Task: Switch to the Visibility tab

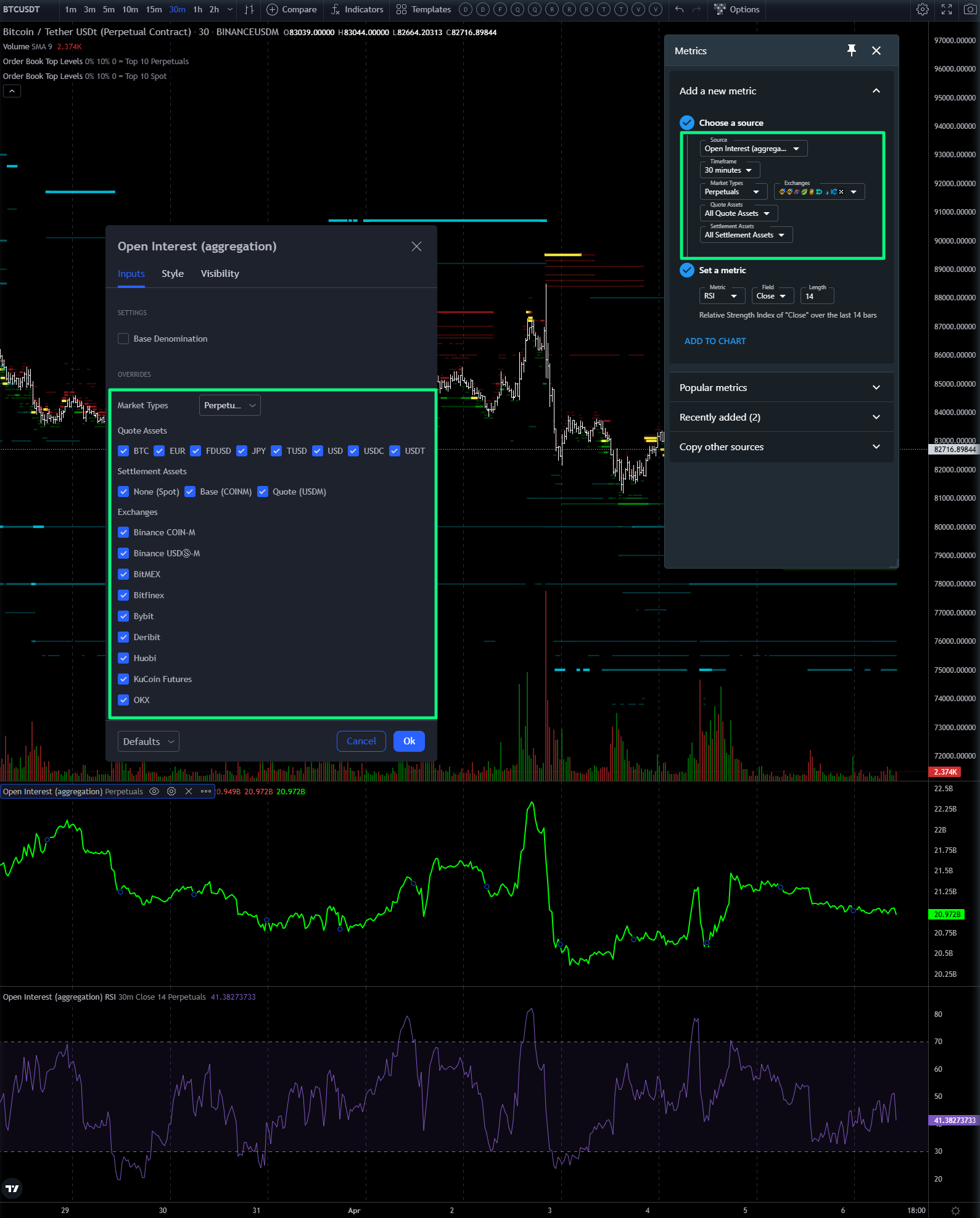Action: 220,273
